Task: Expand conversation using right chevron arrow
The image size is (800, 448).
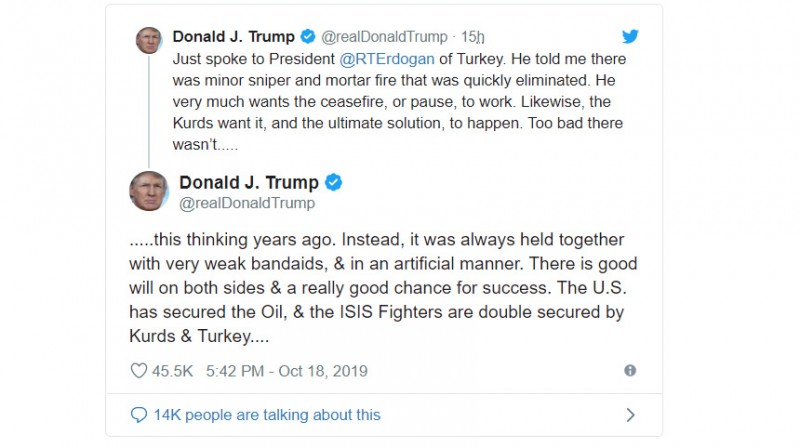Action: tap(630, 414)
